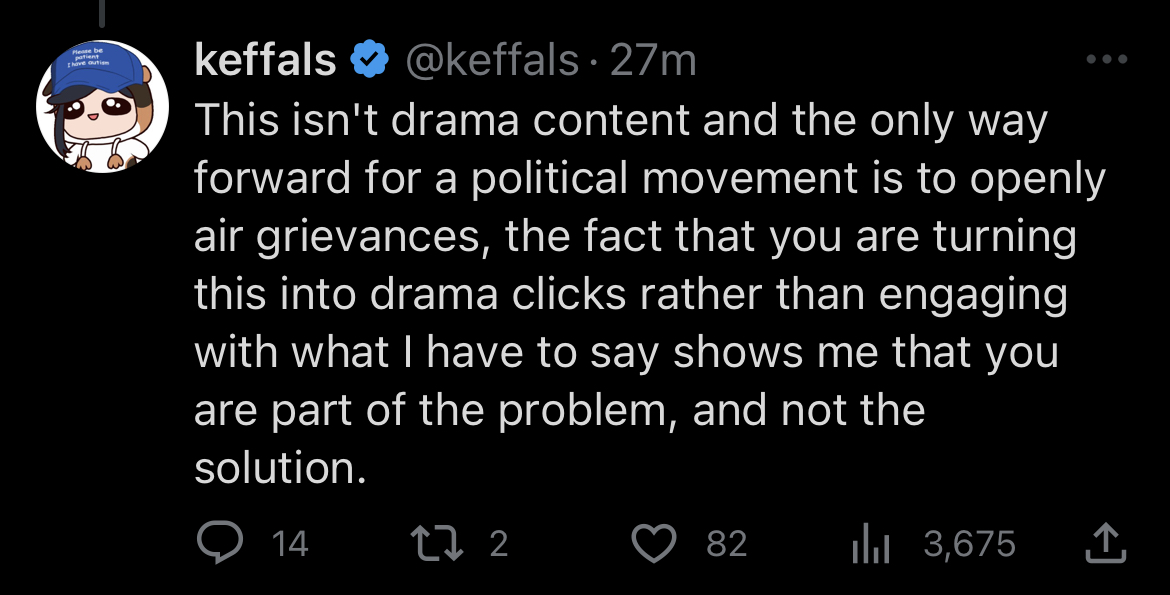Click the 'are part of the problem' text line
1170x595 pixels.
(x=437, y=411)
